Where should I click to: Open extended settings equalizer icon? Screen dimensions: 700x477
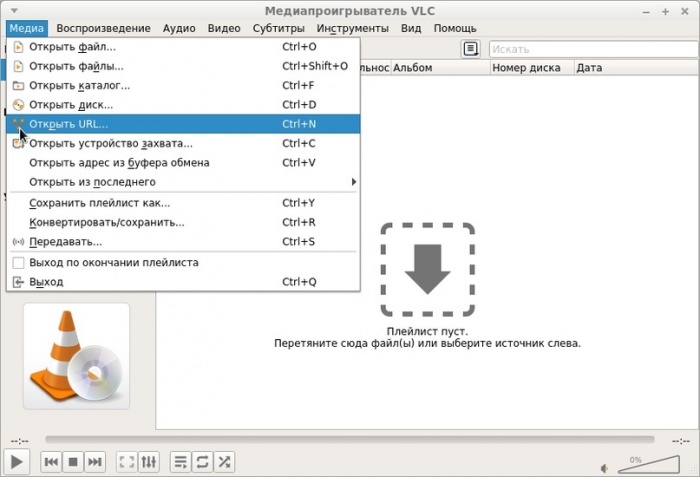[x=149, y=461]
